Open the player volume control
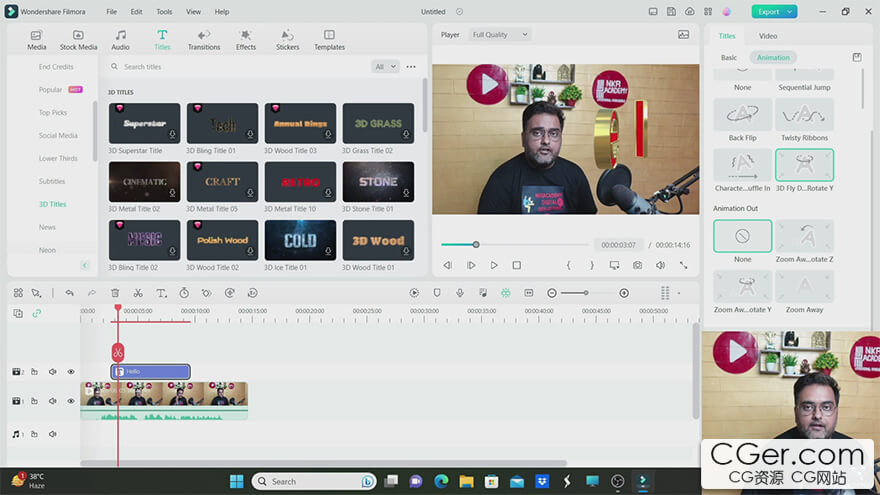The image size is (880, 495). click(661, 265)
